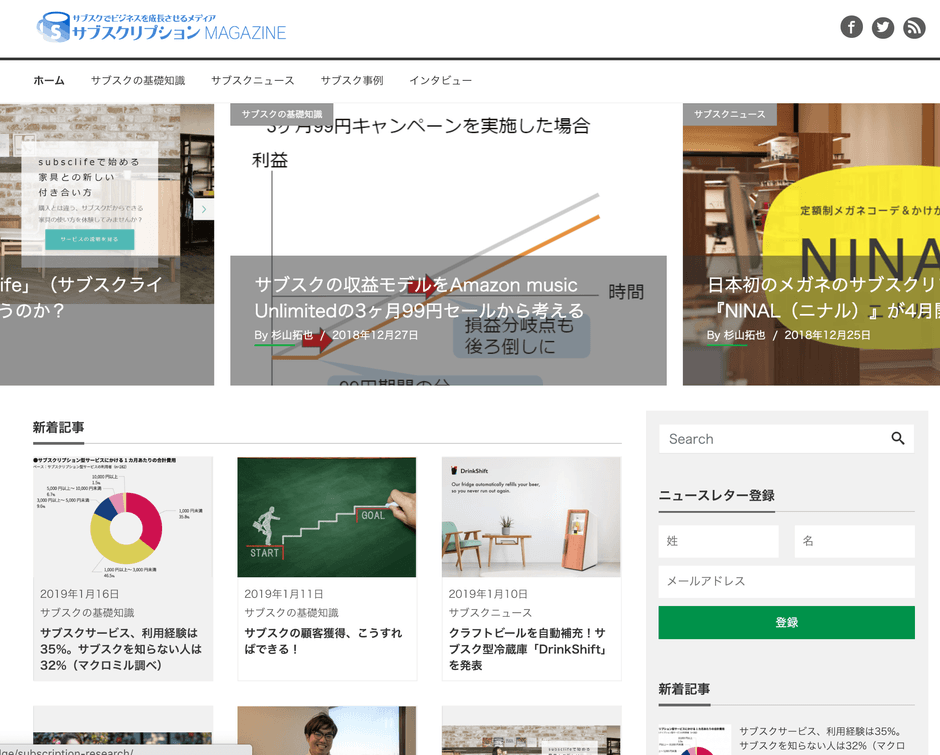Click the サブスクリプション MAGAZINE logo
Screen dimensions: 940x755
(162, 28)
